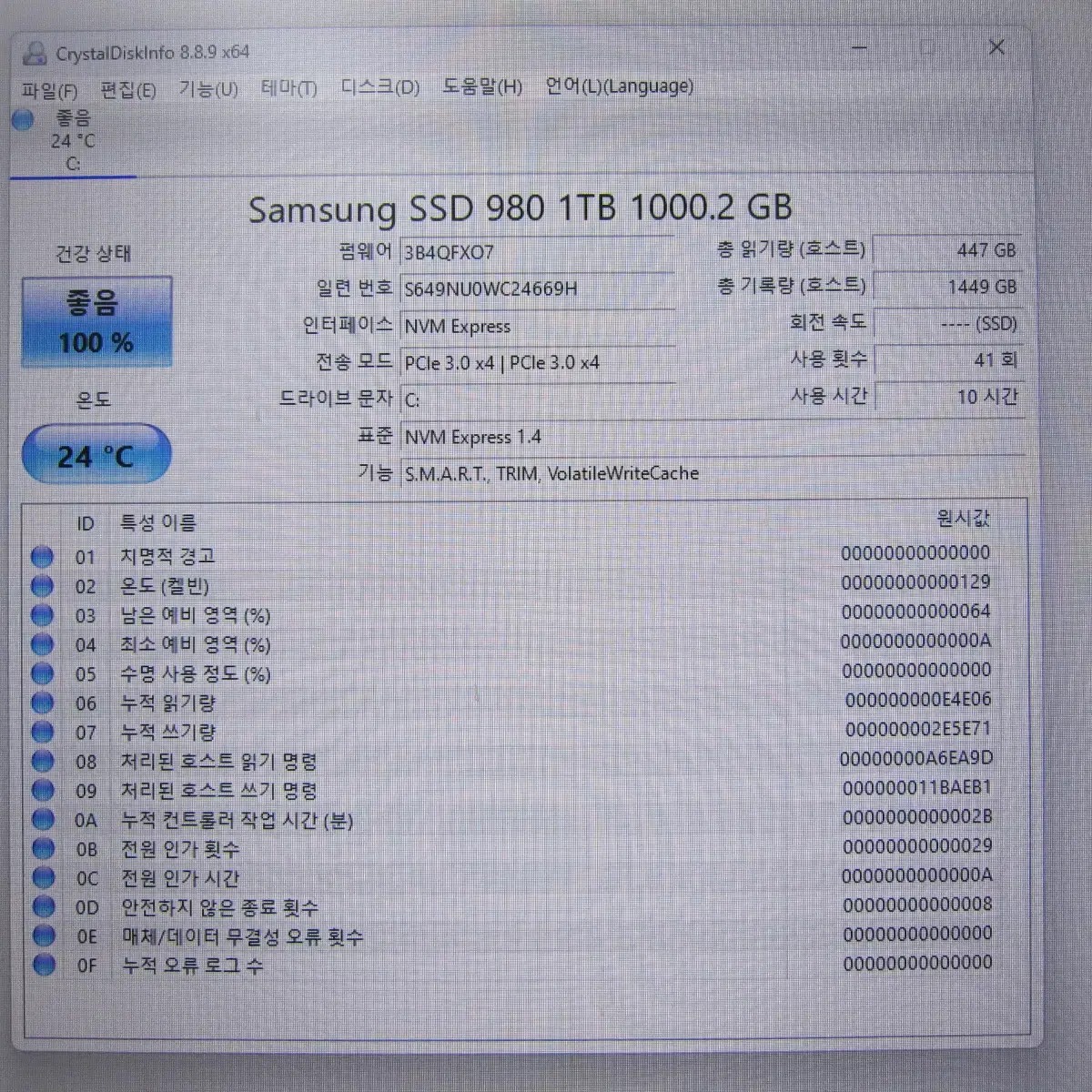Click the status dot for 05 수명 사용 정도
Viewport: 1092px width, 1092px height.
tap(42, 673)
